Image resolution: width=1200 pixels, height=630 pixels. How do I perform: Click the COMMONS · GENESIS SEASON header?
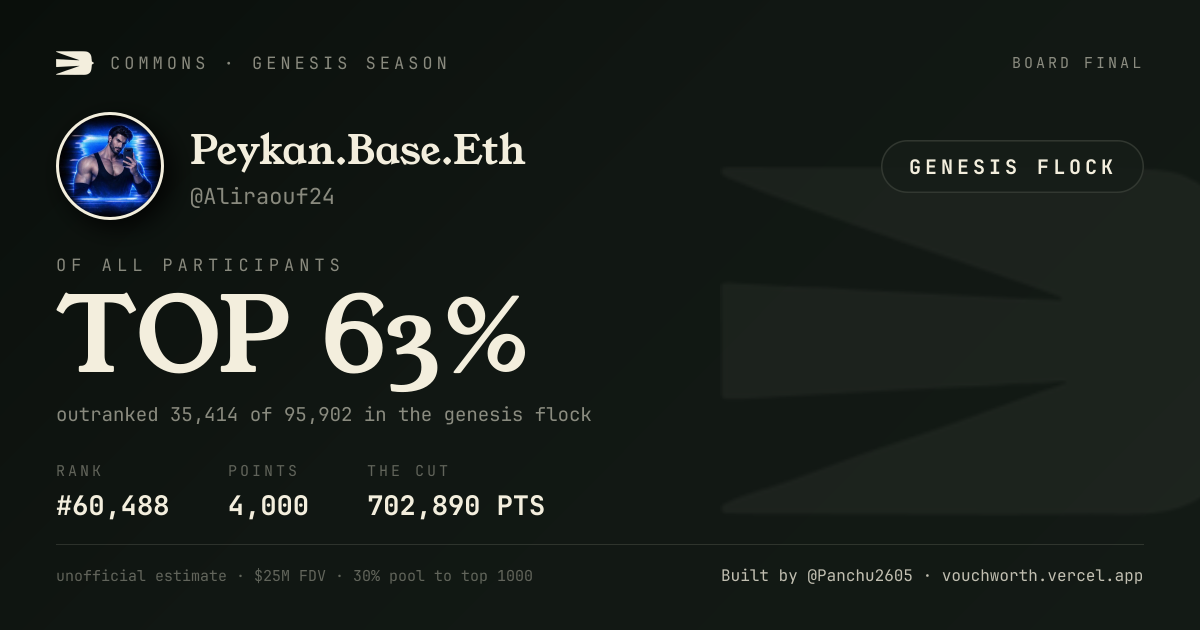pyautogui.click(x=279, y=63)
